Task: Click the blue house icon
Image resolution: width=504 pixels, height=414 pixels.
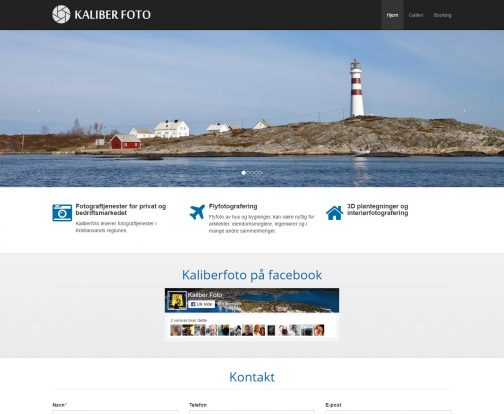Action: tap(334, 213)
